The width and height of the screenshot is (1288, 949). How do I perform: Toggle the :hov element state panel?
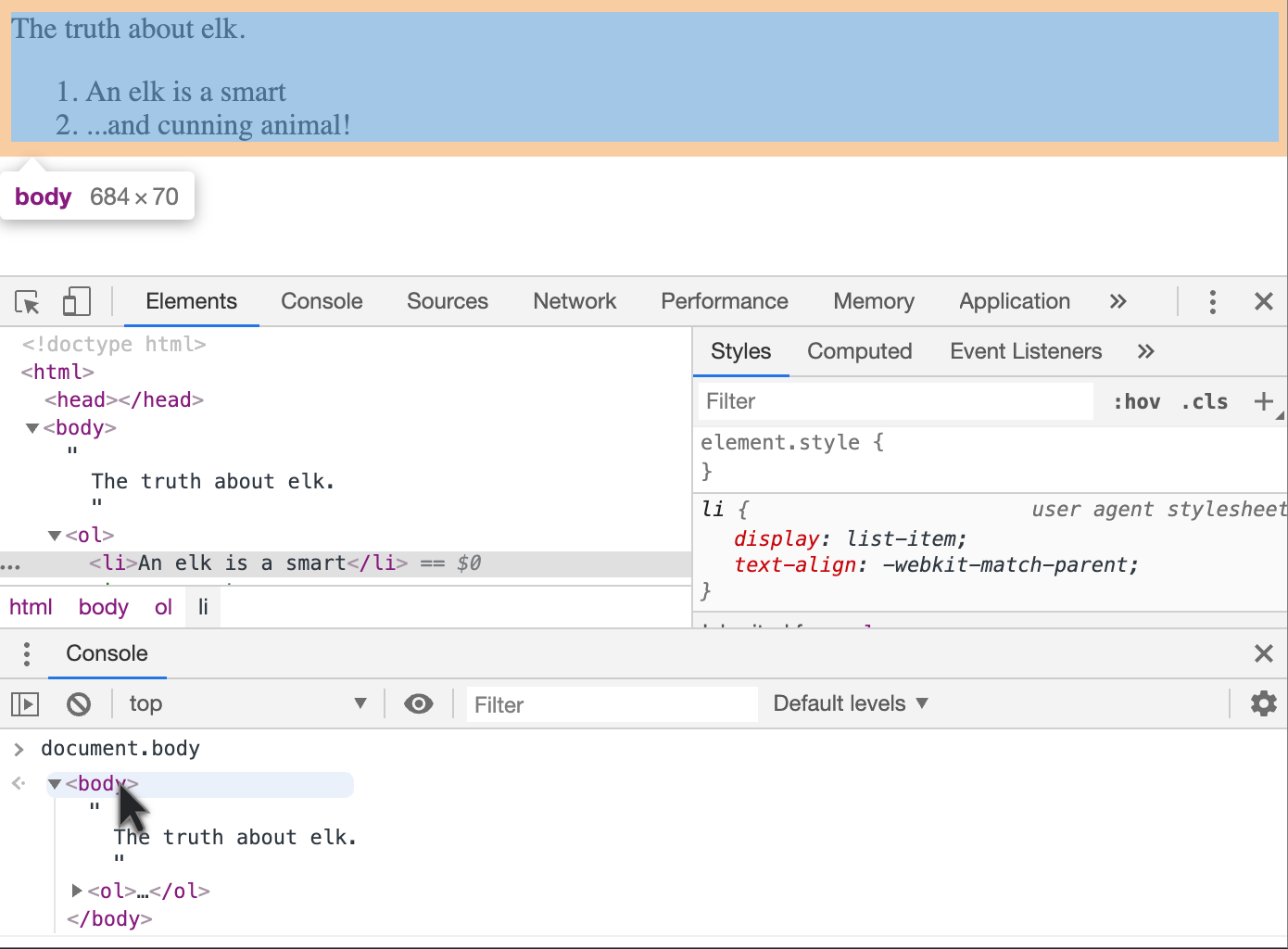tap(1136, 402)
